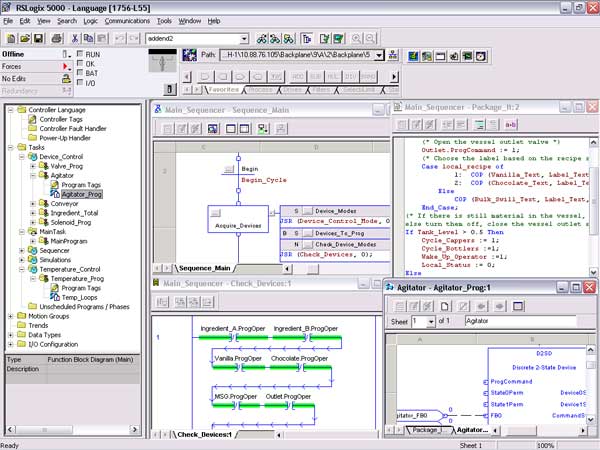Select the Check_Devices:1 tab
The width and height of the screenshot is (600, 450).
pos(205,435)
